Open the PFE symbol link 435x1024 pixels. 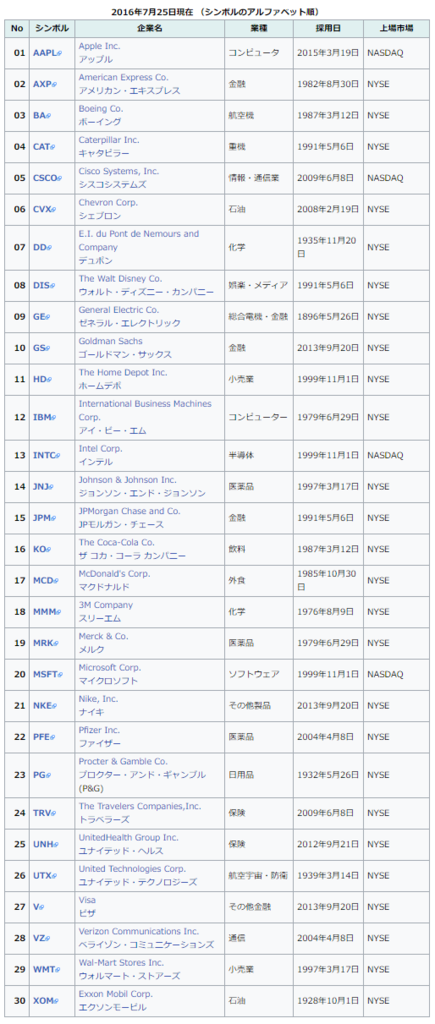pos(44,737)
